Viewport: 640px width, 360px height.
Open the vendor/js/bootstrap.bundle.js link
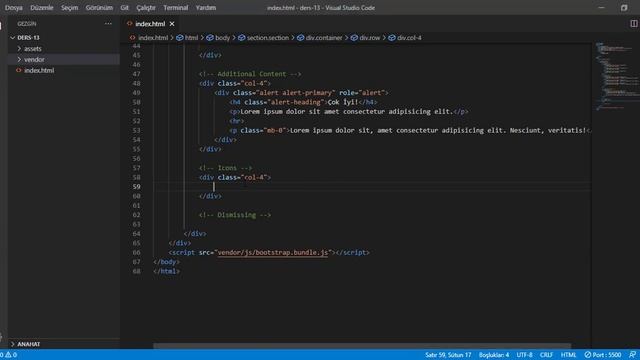point(273,253)
